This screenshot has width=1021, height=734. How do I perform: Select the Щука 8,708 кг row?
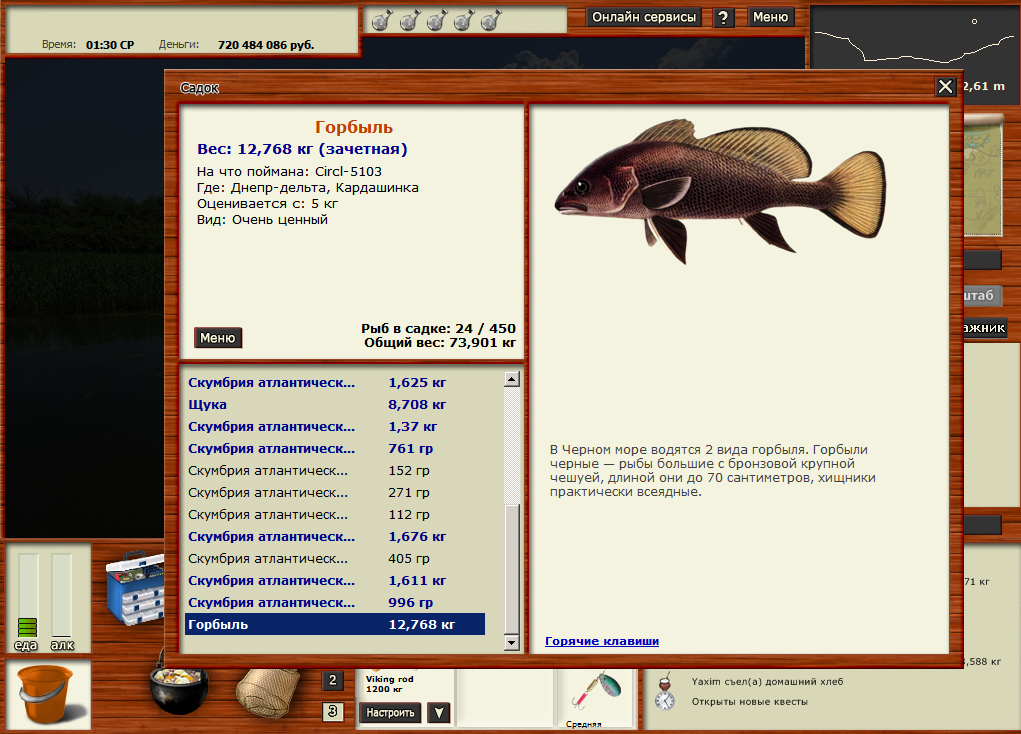click(x=335, y=405)
